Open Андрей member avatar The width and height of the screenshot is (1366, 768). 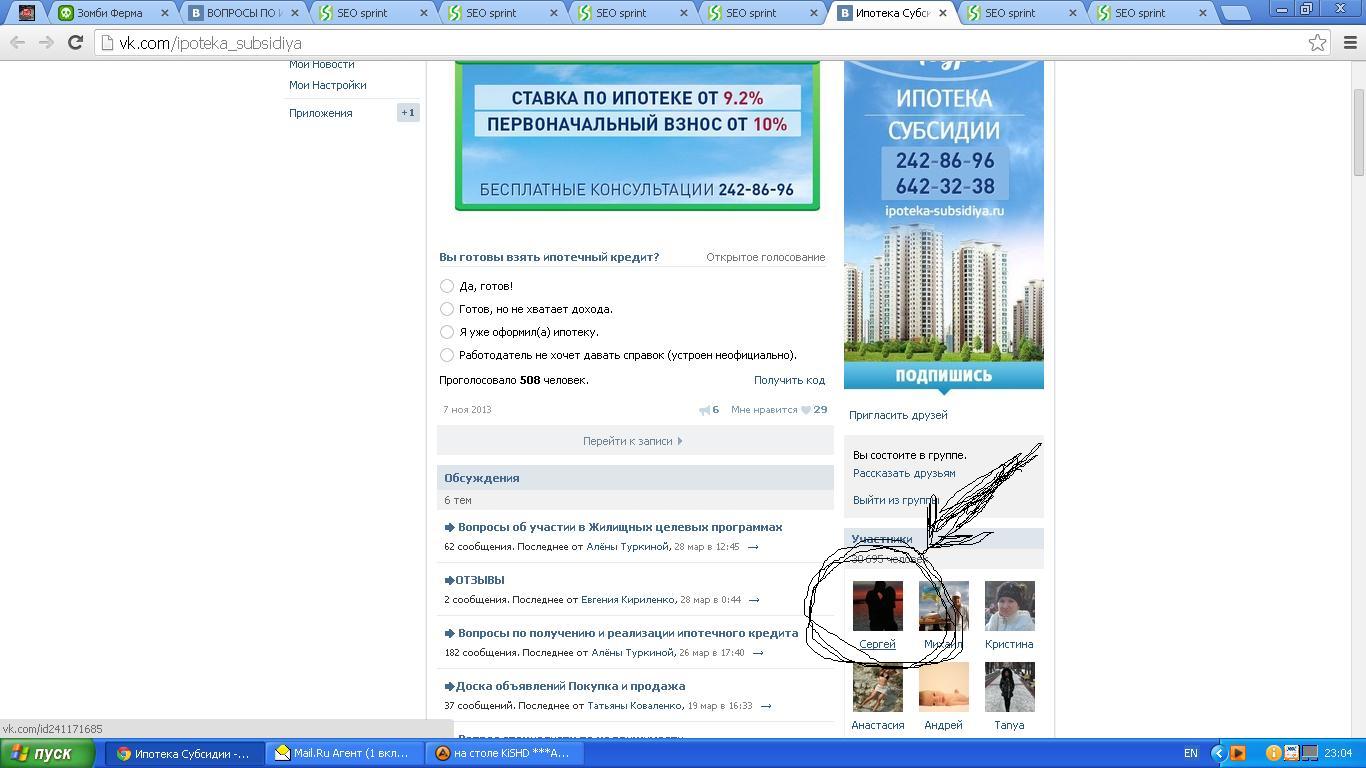click(944, 687)
